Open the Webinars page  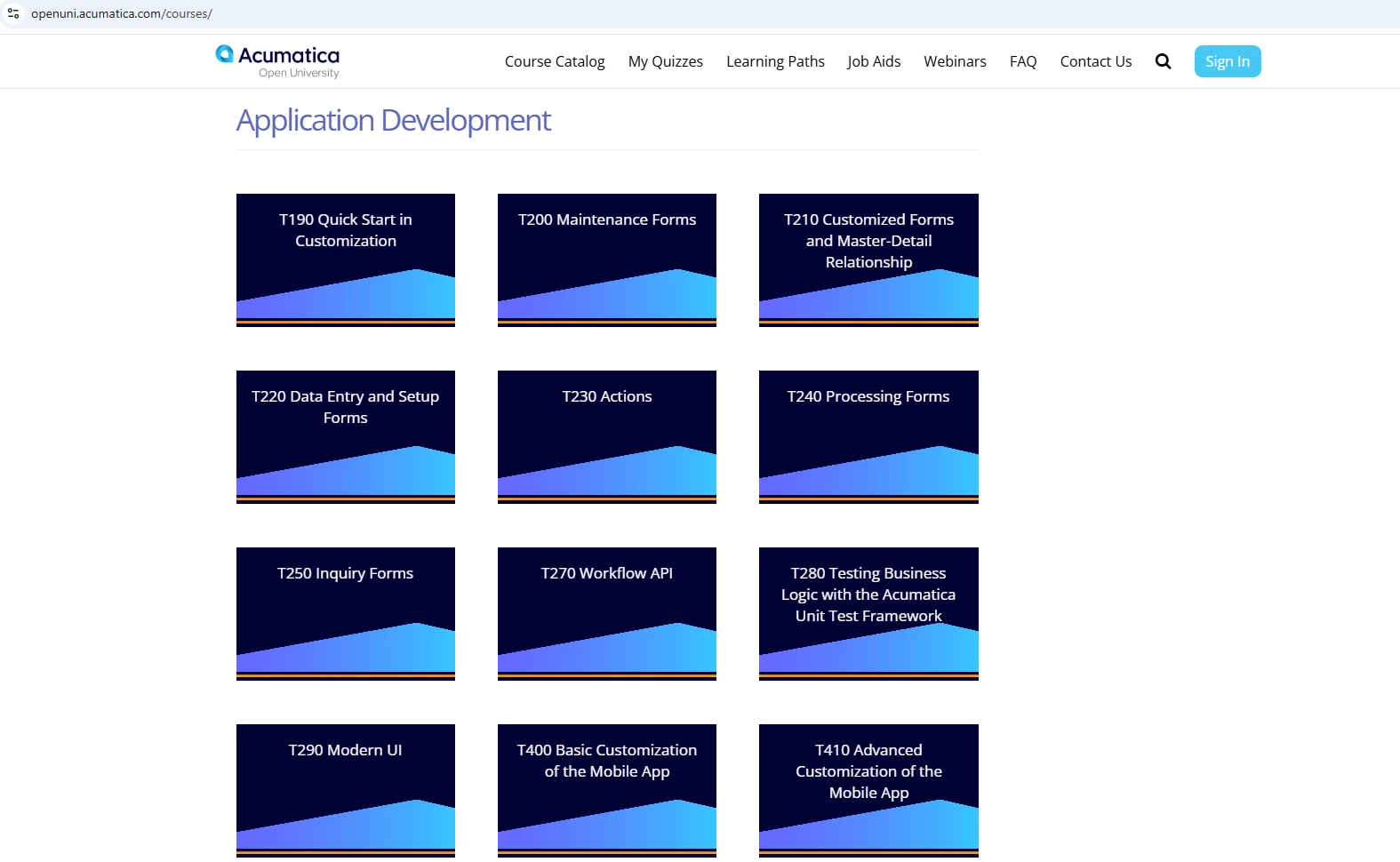tap(955, 61)
